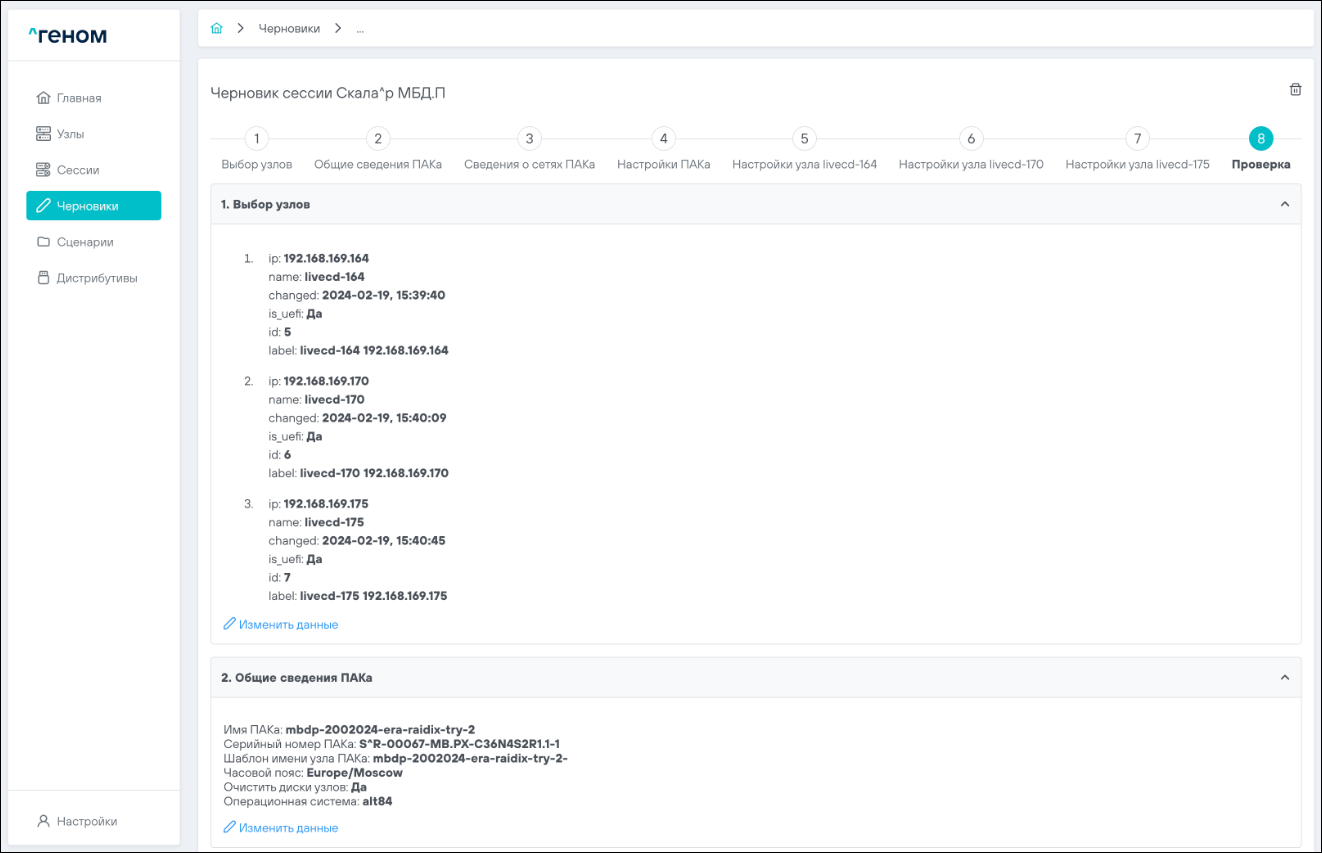Open step 4 Настройки ПАКа

click(663, 139)
